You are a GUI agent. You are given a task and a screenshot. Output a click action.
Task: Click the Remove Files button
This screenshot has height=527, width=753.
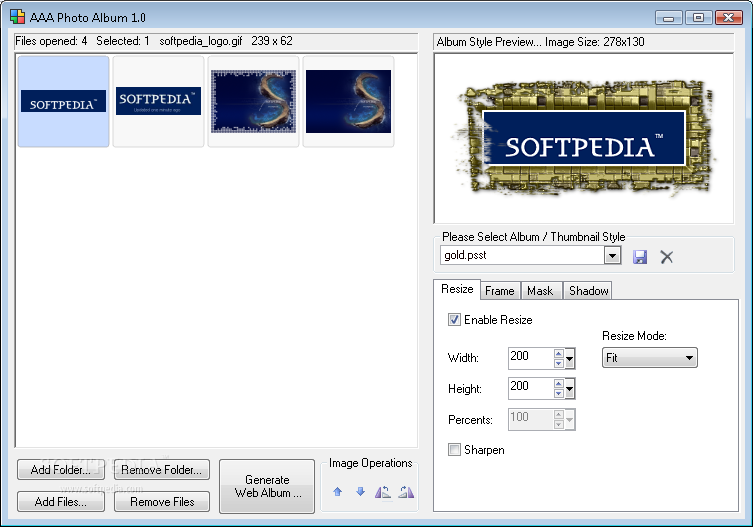click(x=161, y=501)
